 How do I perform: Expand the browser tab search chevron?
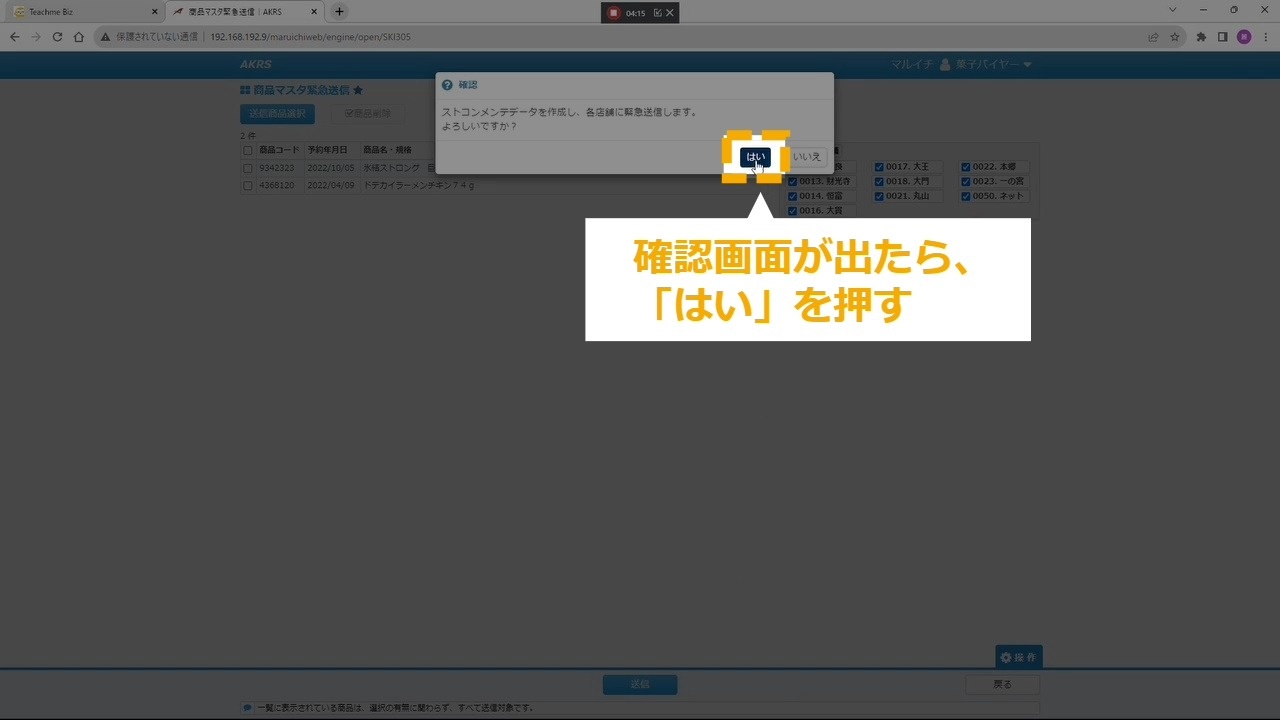1172,10
